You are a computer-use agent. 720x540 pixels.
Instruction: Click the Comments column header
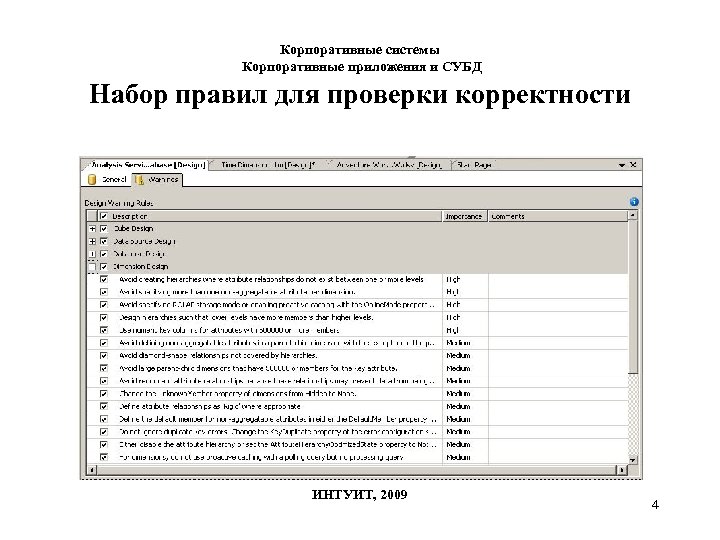pos(558,216)
